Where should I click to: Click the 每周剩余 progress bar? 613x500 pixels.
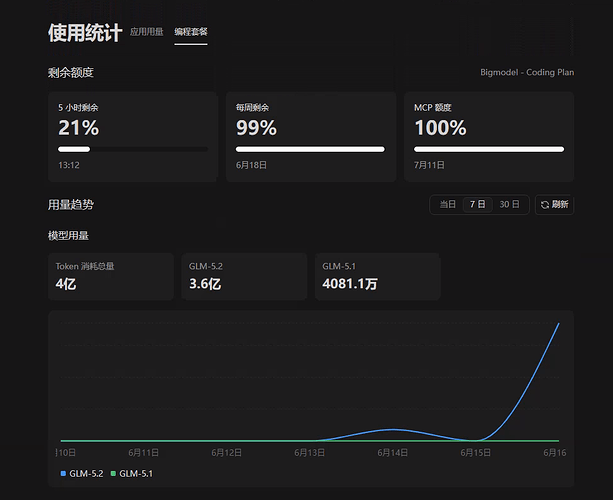point(310,149)
